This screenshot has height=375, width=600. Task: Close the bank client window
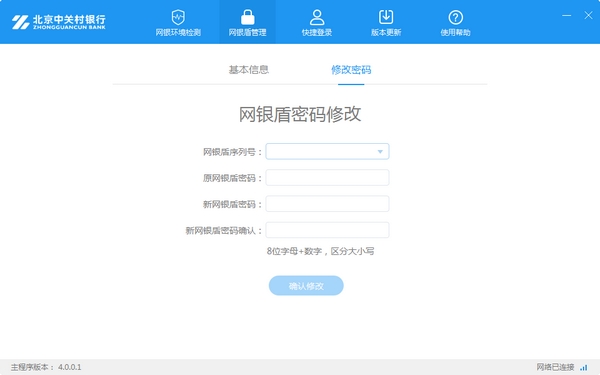[x=589, y=15]
